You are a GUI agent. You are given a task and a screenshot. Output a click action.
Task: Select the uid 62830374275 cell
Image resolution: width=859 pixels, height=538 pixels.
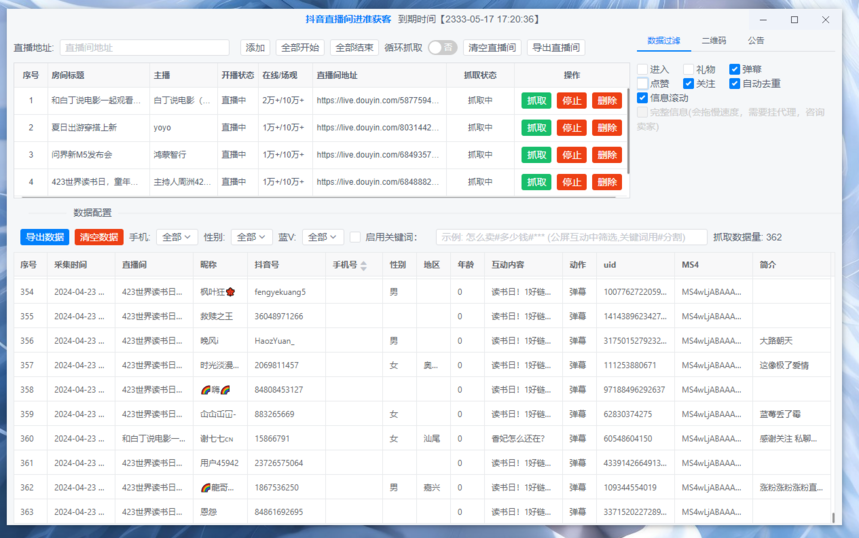coord(628,414)
